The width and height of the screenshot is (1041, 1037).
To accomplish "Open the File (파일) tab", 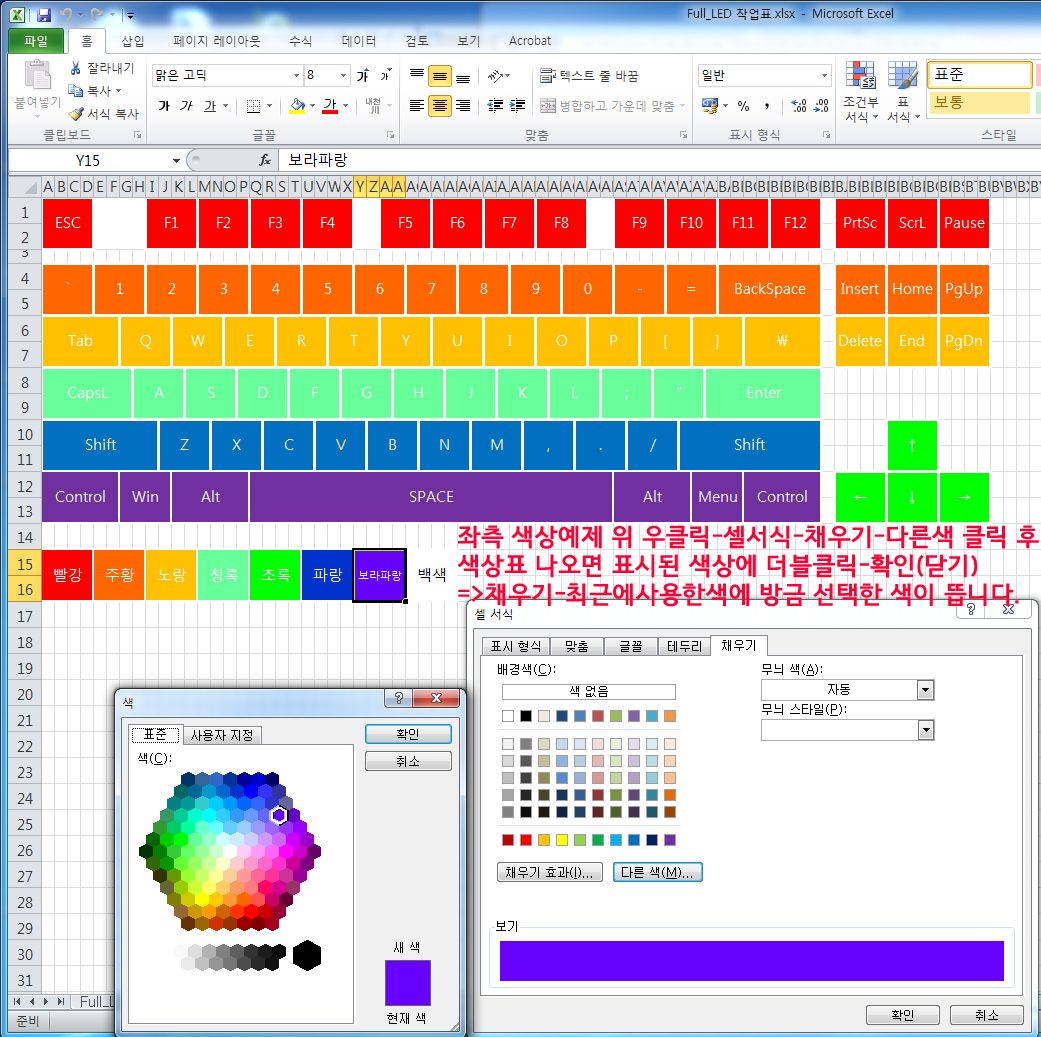I will tap(36, 40).
